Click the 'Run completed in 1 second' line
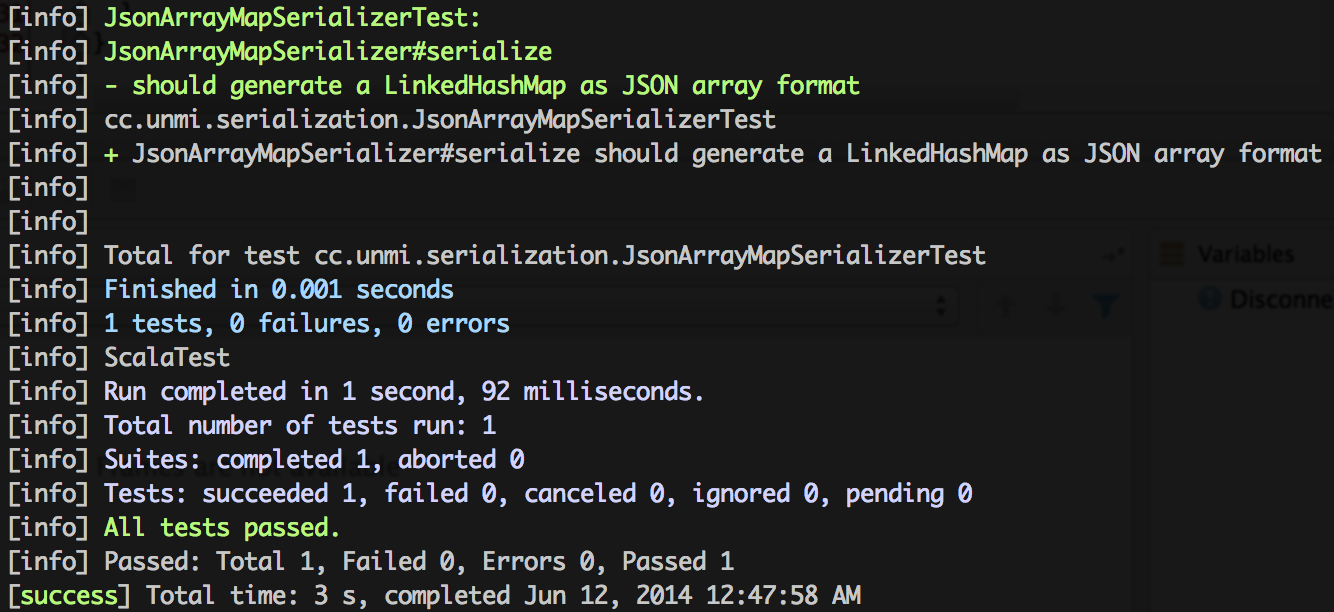 point(404,391)
